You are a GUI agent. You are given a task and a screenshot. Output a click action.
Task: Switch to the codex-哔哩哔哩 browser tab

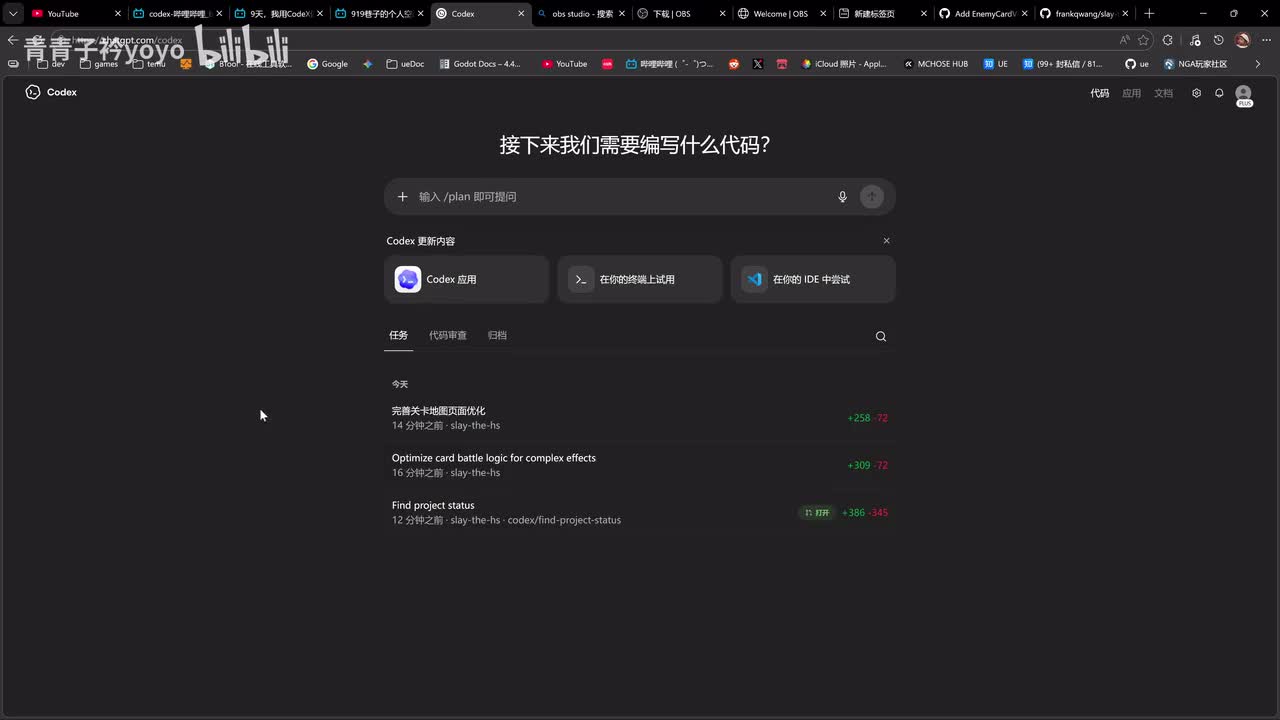[178, 14]
